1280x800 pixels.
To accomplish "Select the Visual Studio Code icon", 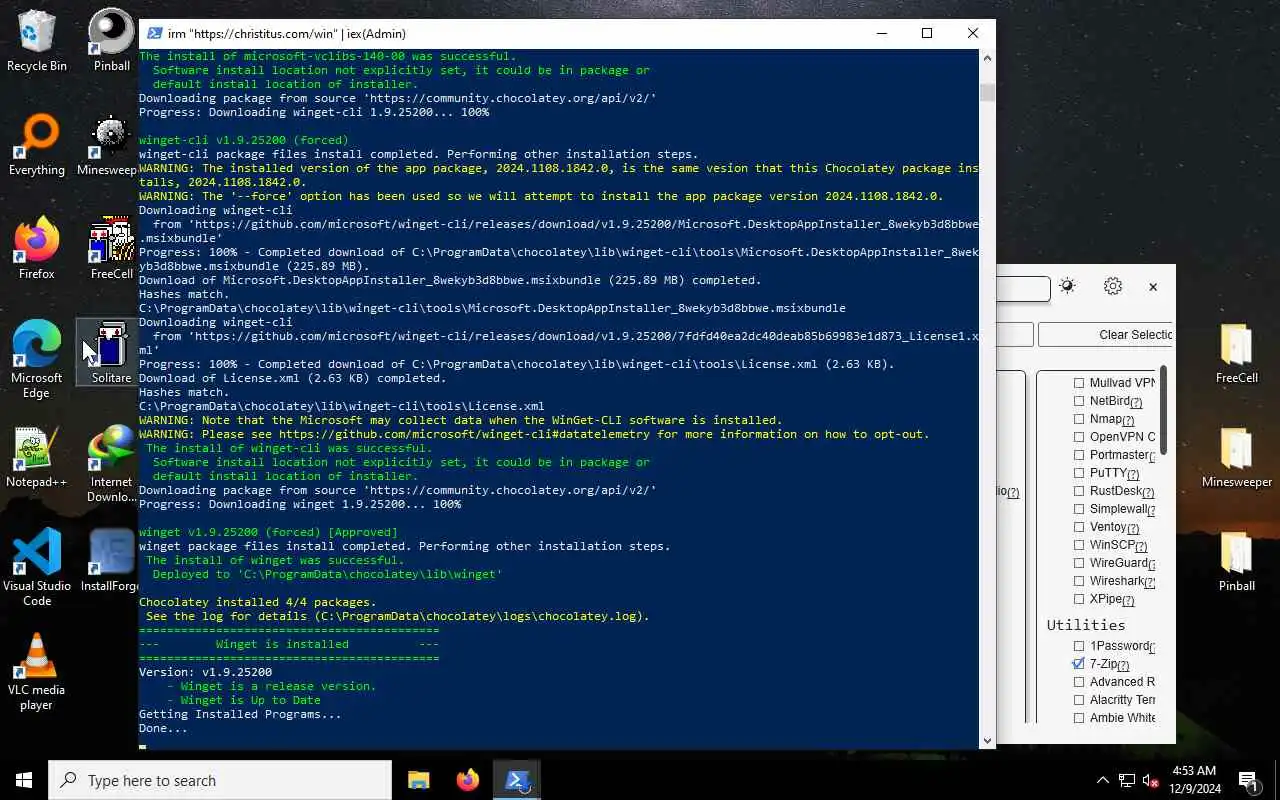I will pyautogui.click(x=37, y=568).
